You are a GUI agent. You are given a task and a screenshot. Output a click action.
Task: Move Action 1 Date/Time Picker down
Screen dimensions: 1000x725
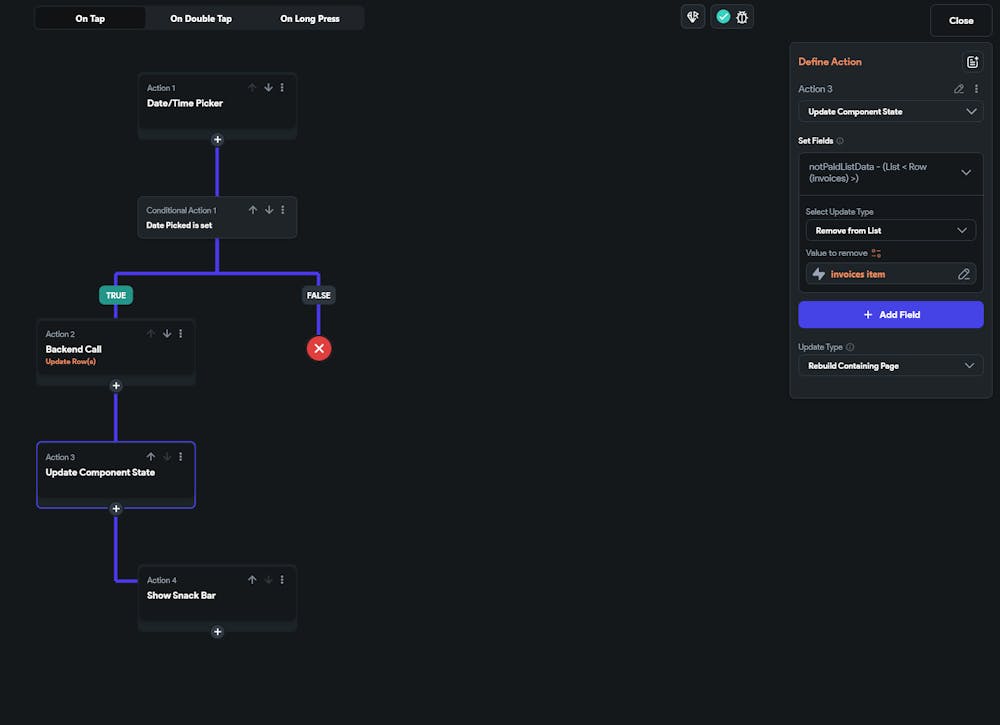tap(268, 87)
